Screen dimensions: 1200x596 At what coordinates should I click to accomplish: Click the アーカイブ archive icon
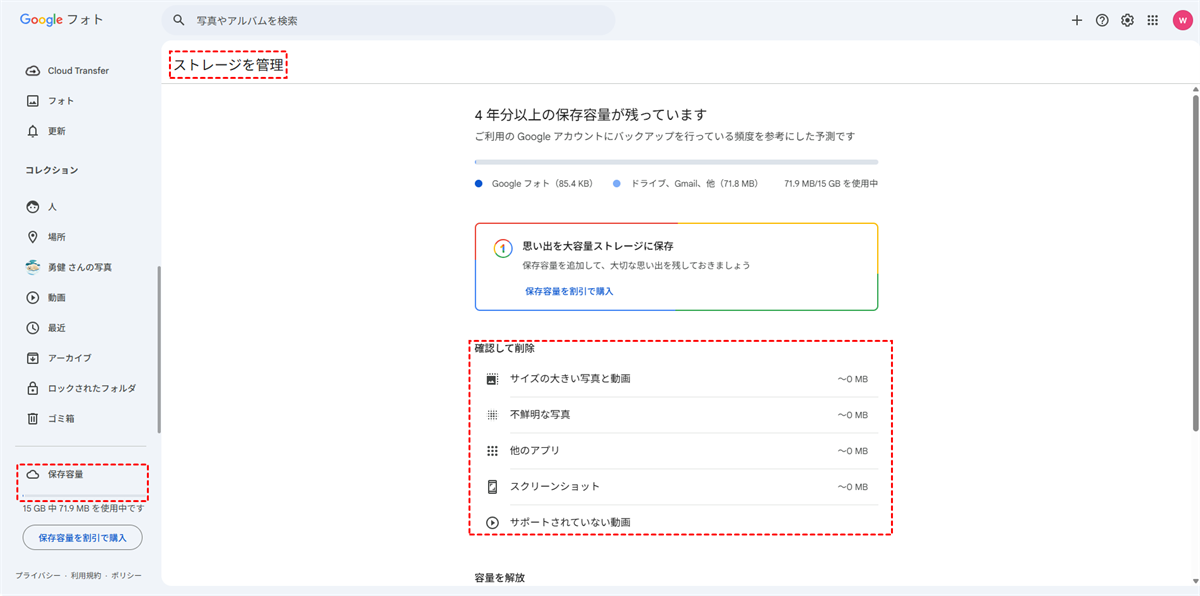pyautogui.click(x=32, y=358)
